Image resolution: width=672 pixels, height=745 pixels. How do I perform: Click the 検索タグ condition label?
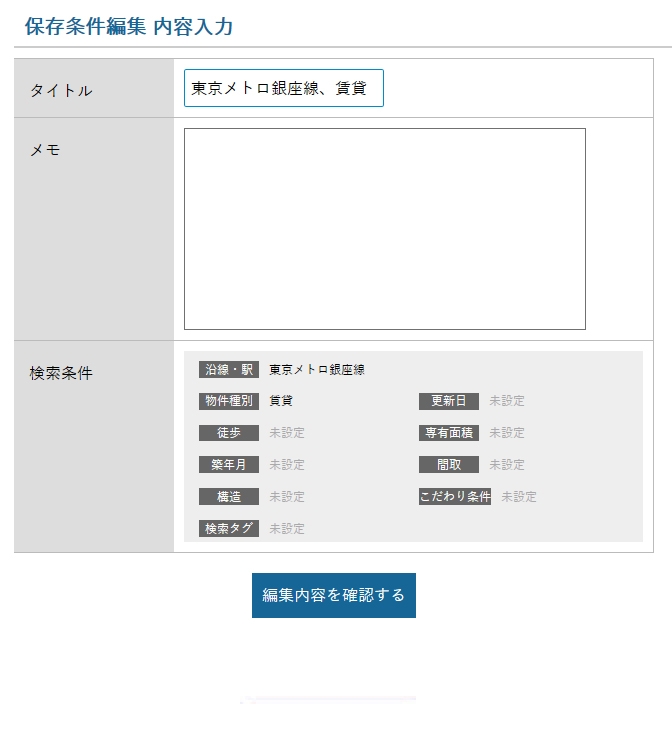click(229, 529)
